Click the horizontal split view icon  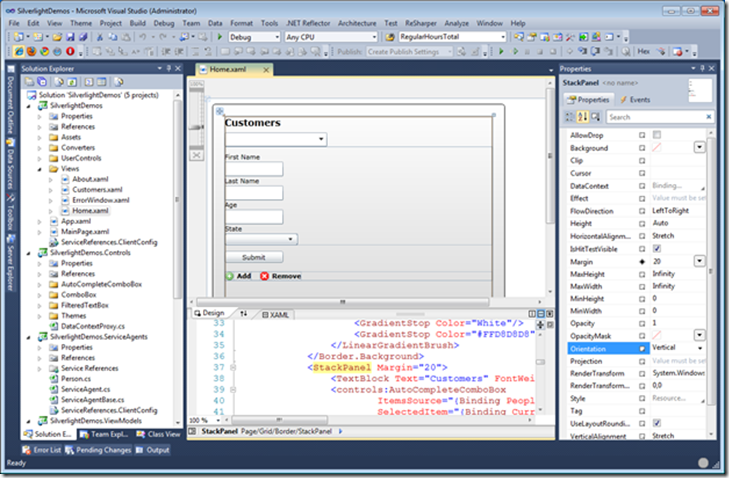541,314
